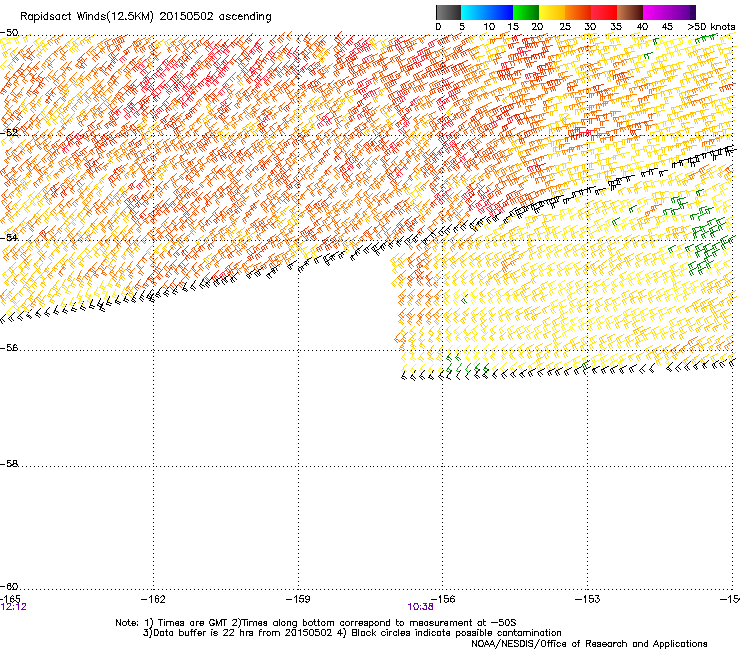Select the red 30-35 knots legend swatch
The image size is (740, 650).
point(604,12)
